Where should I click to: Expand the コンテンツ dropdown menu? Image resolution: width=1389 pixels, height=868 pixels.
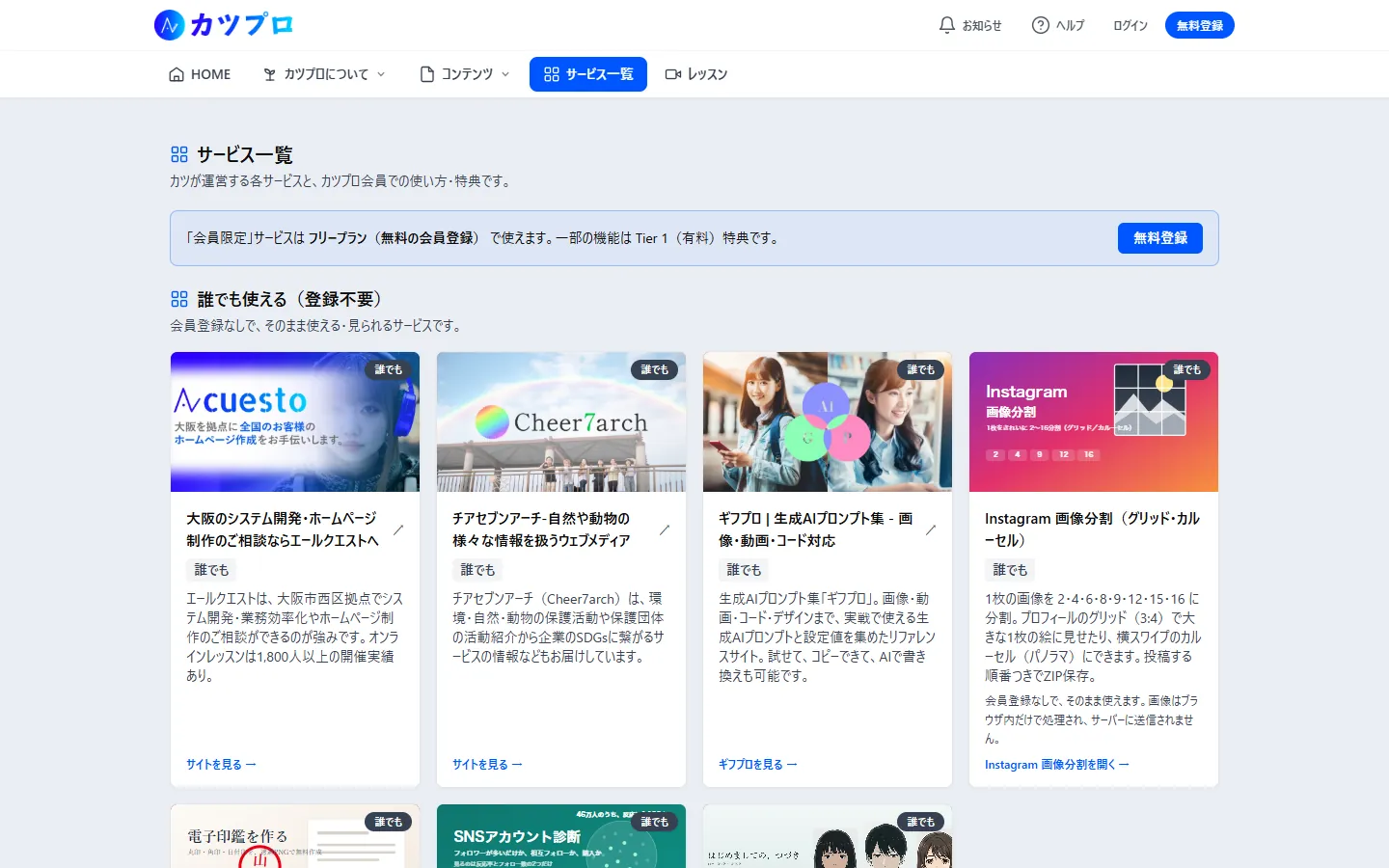point(466,74)
